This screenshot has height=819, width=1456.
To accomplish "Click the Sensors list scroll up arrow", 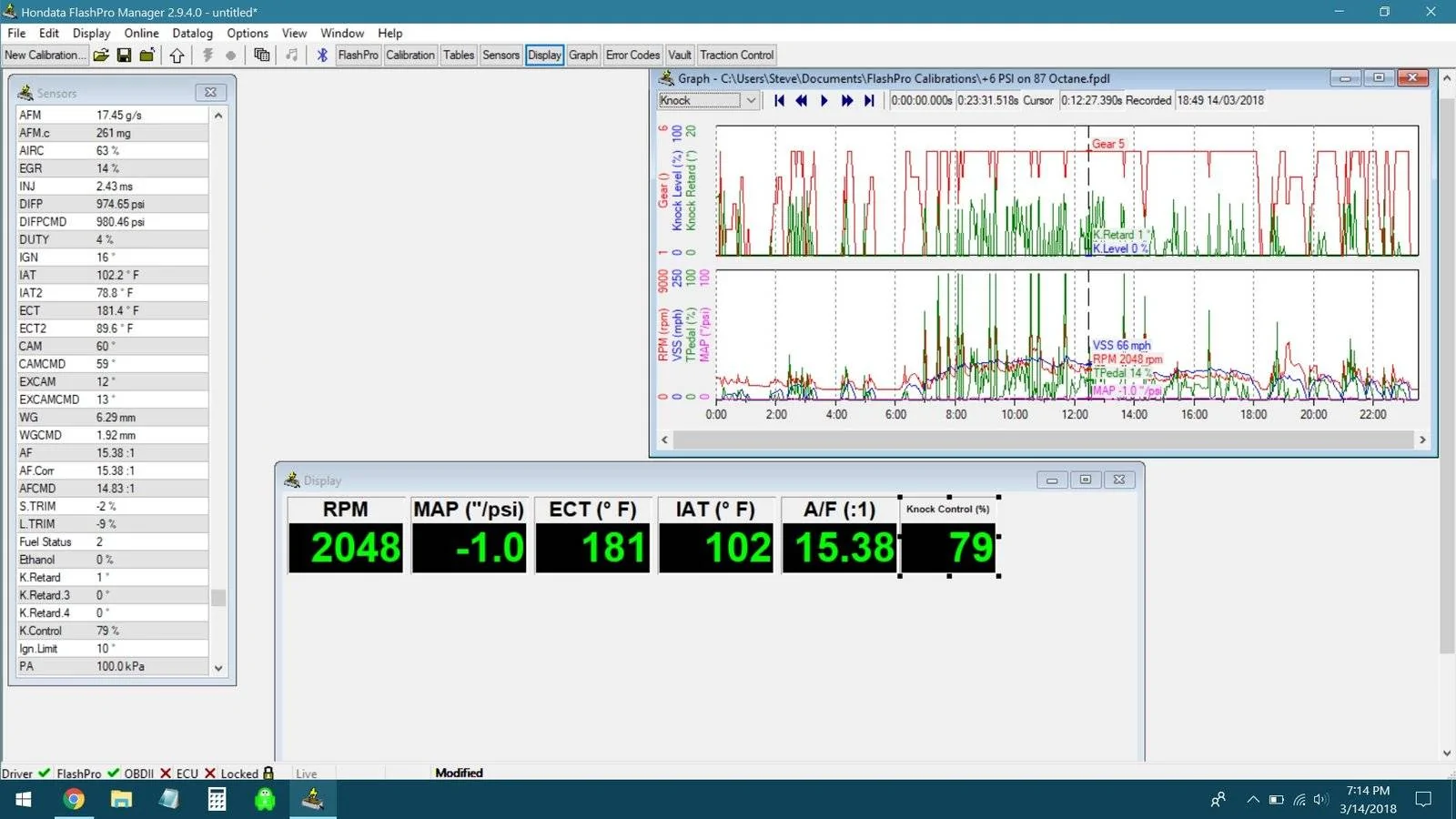I will (218, 116).
